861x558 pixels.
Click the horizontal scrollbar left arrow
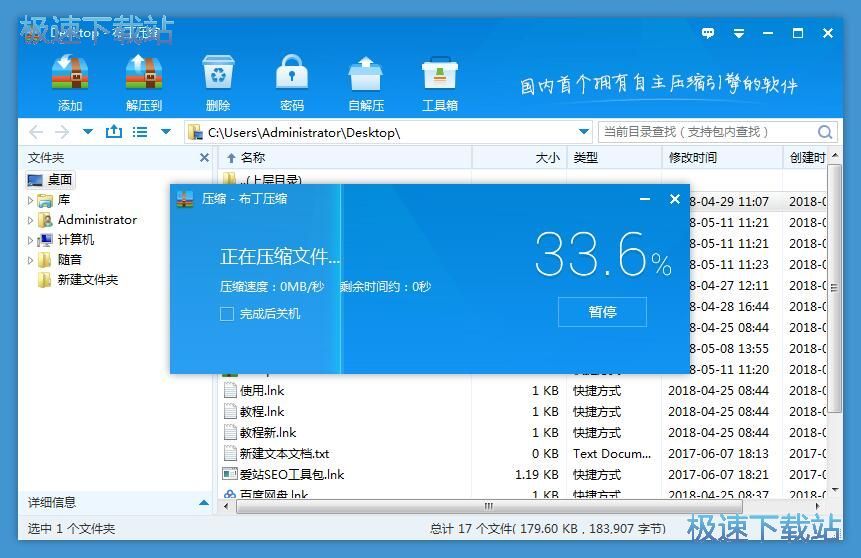coord(226,506)
